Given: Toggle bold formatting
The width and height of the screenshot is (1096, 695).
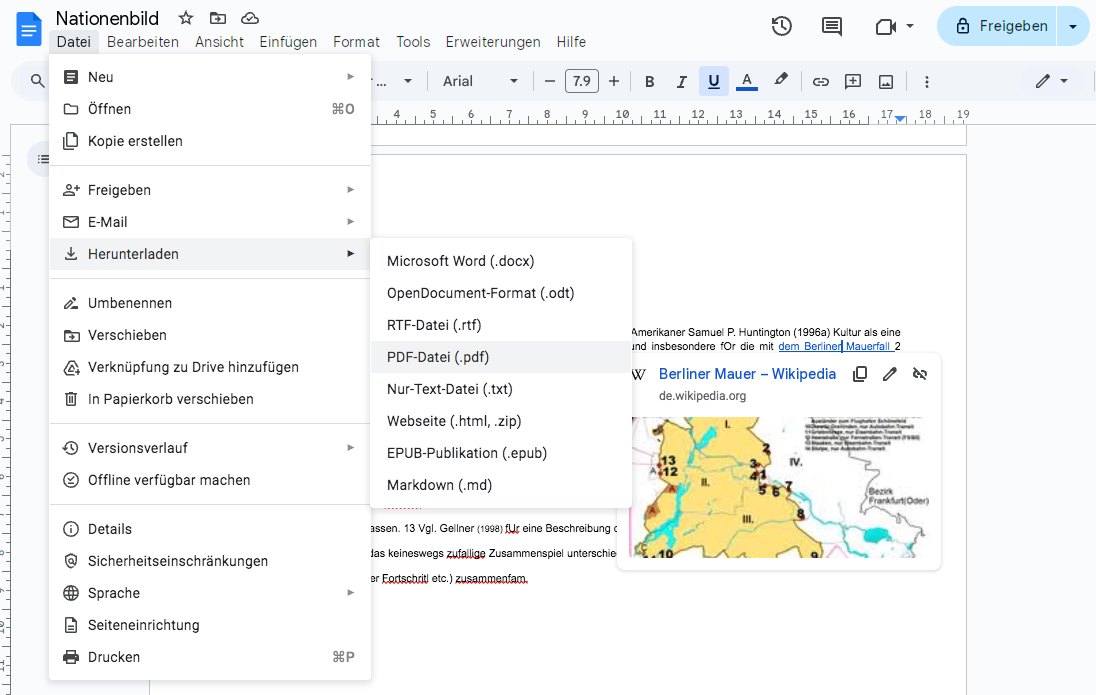Looking at the screenshot, I should [649, 82].
